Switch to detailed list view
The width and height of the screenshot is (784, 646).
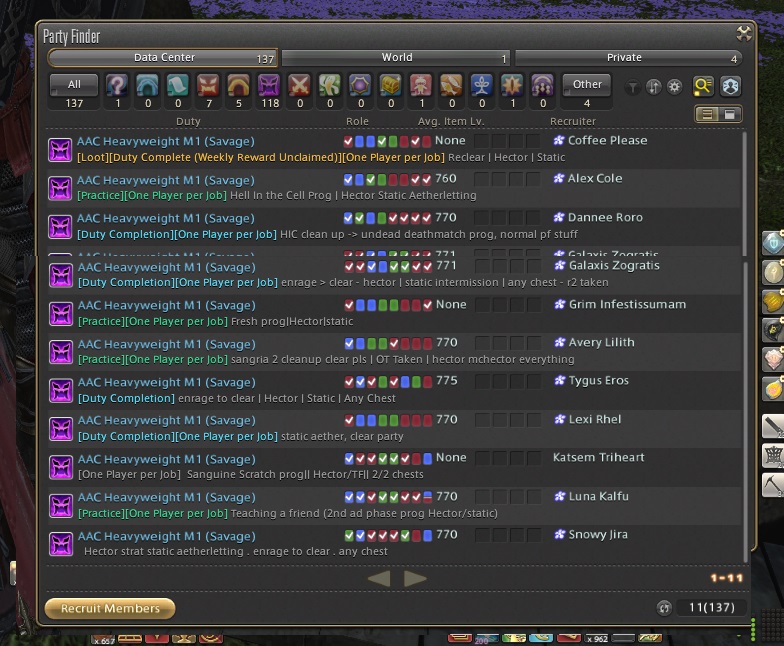[707, 114]
